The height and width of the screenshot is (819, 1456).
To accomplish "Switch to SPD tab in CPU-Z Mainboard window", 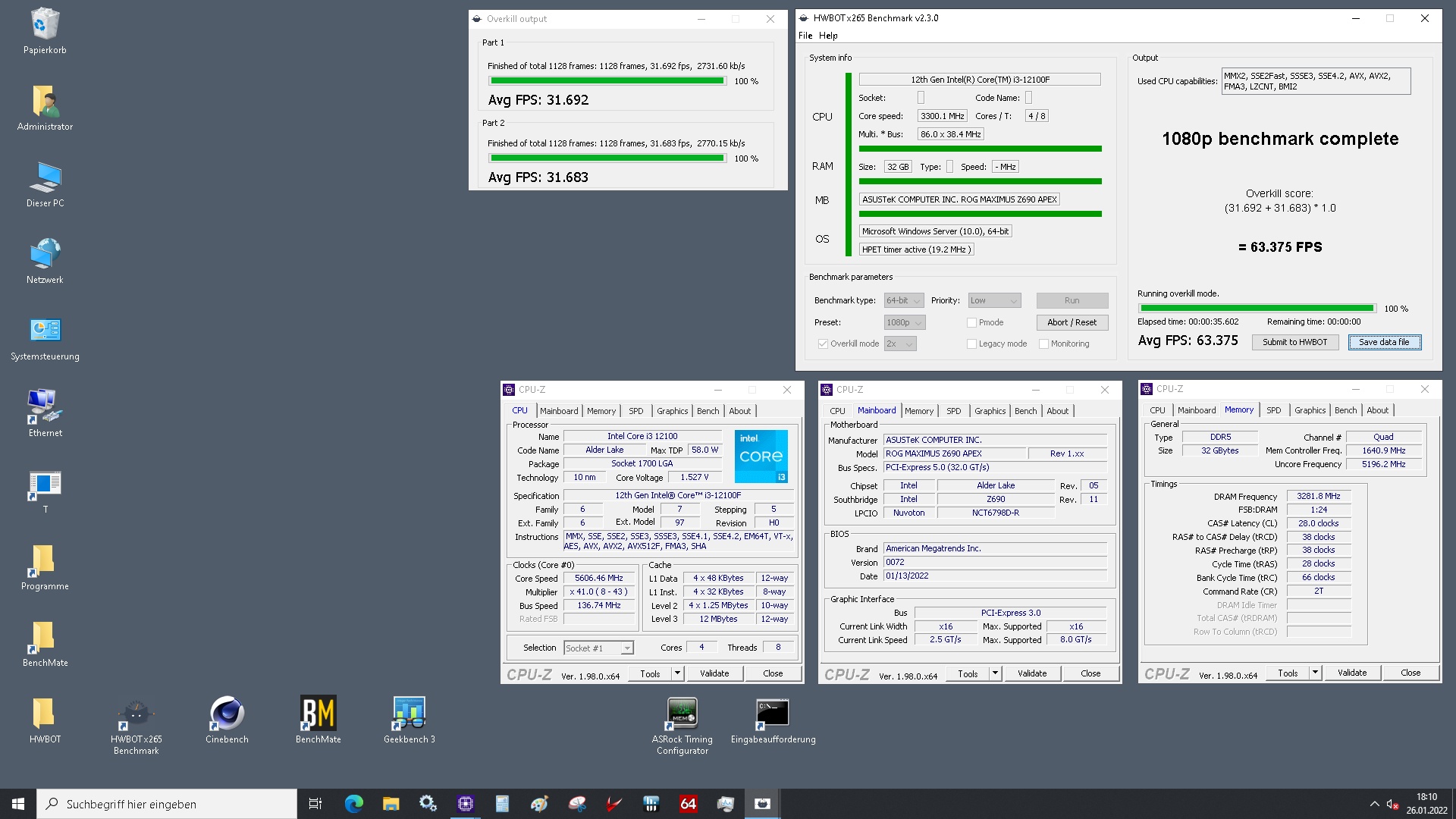I will (x=953, y=411).
